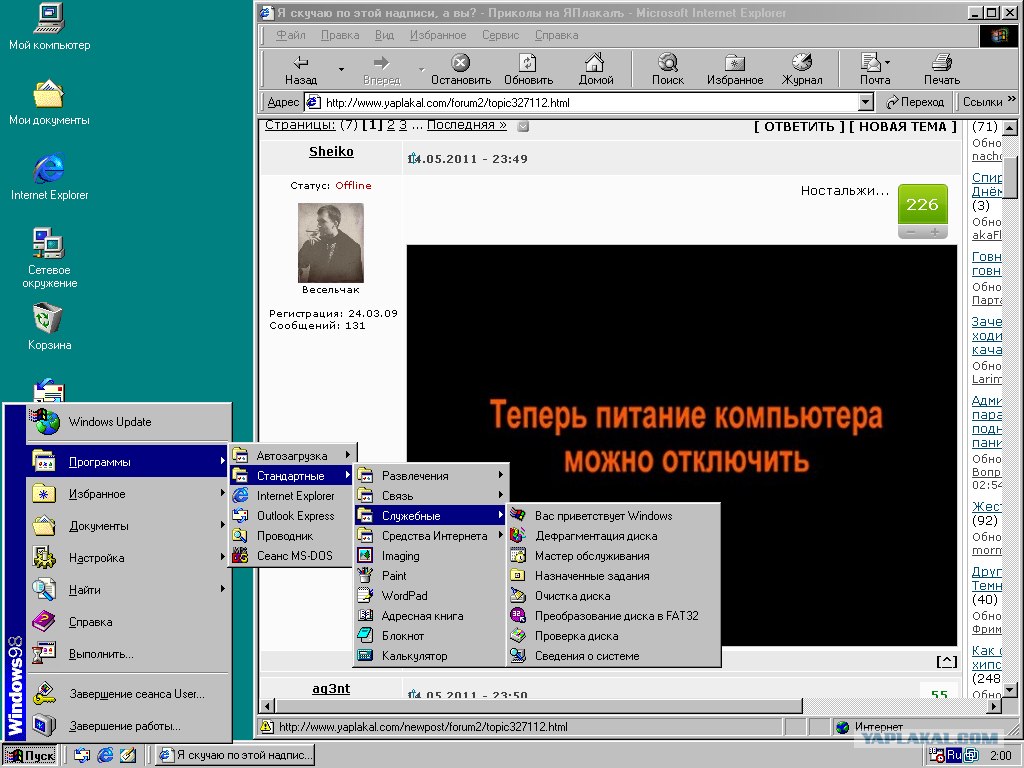Image resolution: width=1024 pixels, height=768 pixels.
Task: Open the Справка menu in the menu bar
Action: 556,35
